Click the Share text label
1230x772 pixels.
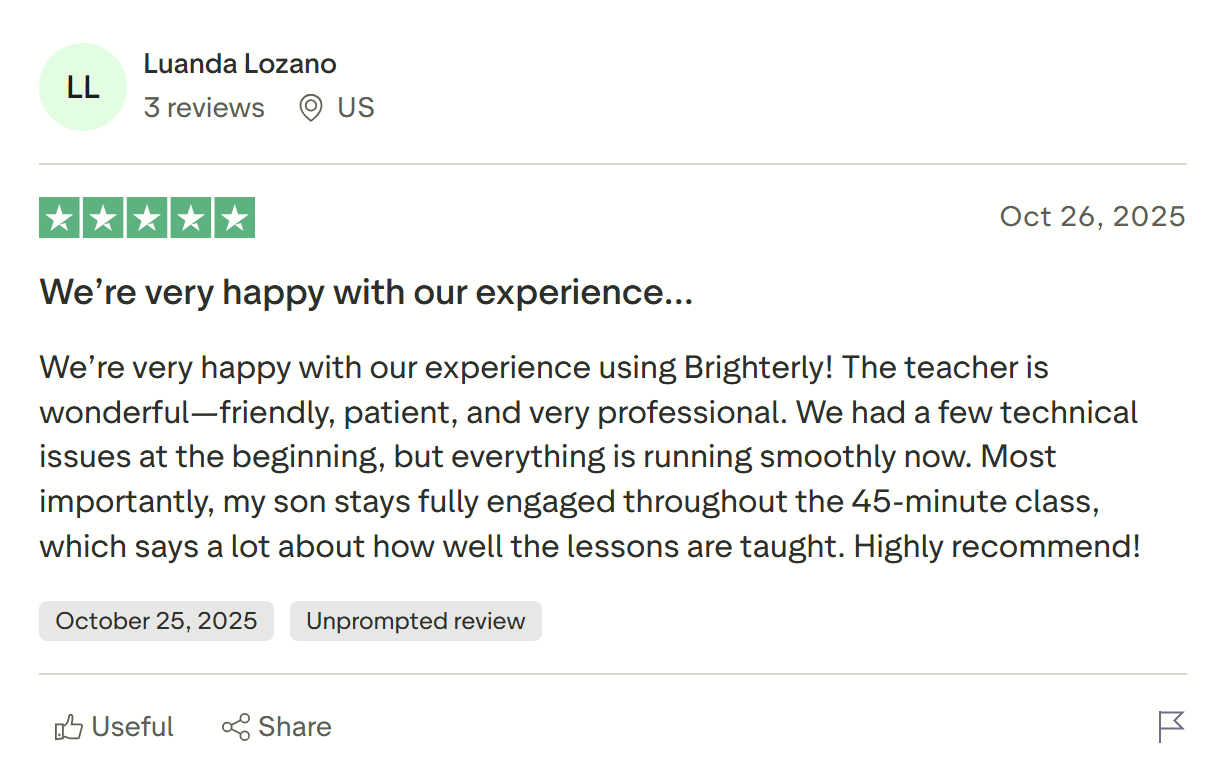(x=295, y=727)
